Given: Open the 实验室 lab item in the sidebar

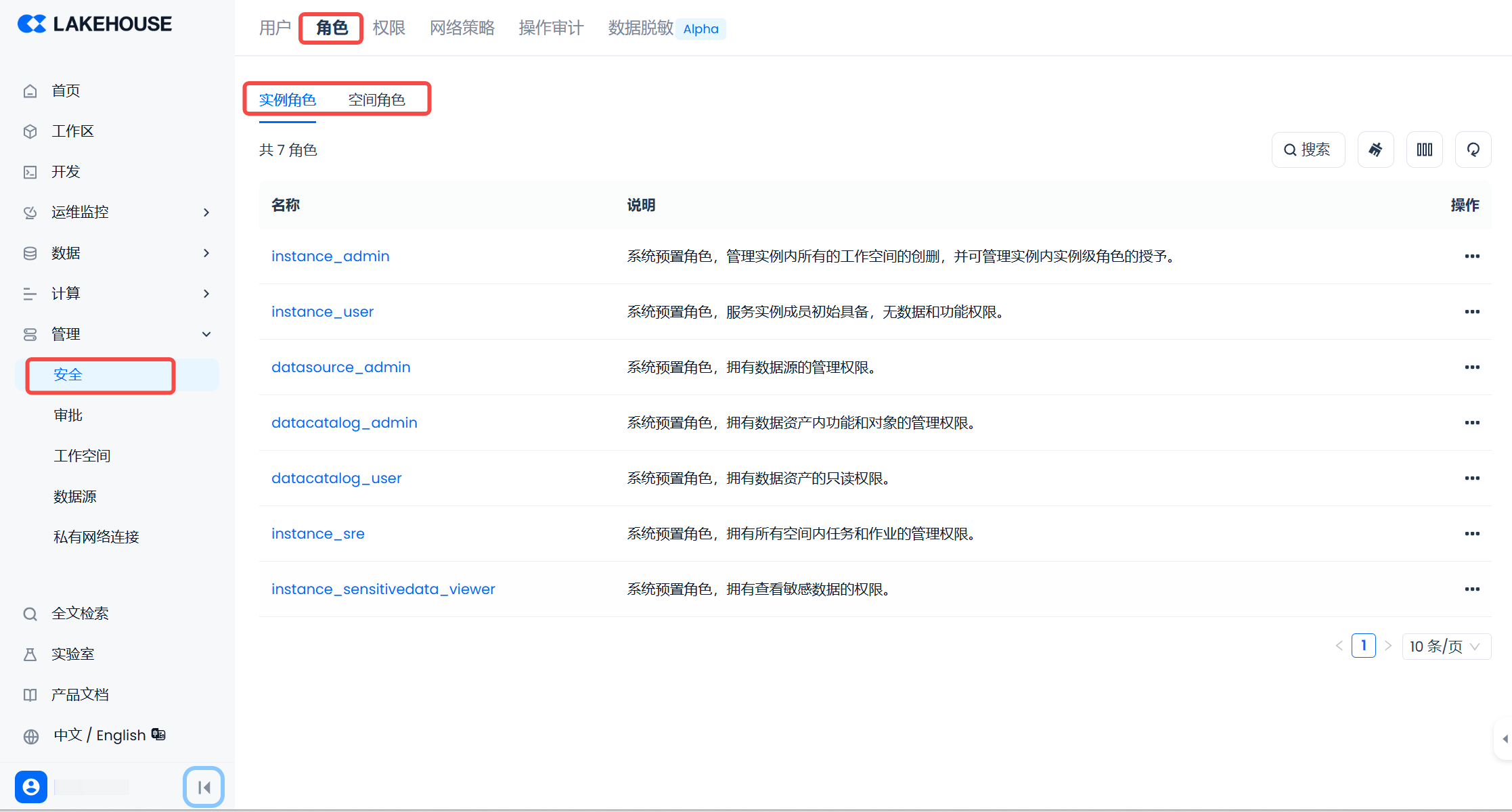Looking at the screenshot, I should coord(72,654).
